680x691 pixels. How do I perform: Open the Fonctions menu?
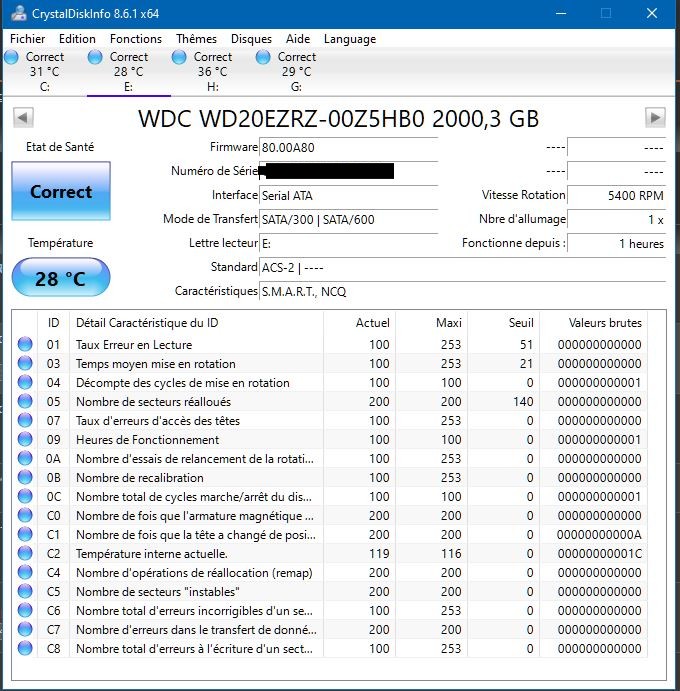click(136, 39)
